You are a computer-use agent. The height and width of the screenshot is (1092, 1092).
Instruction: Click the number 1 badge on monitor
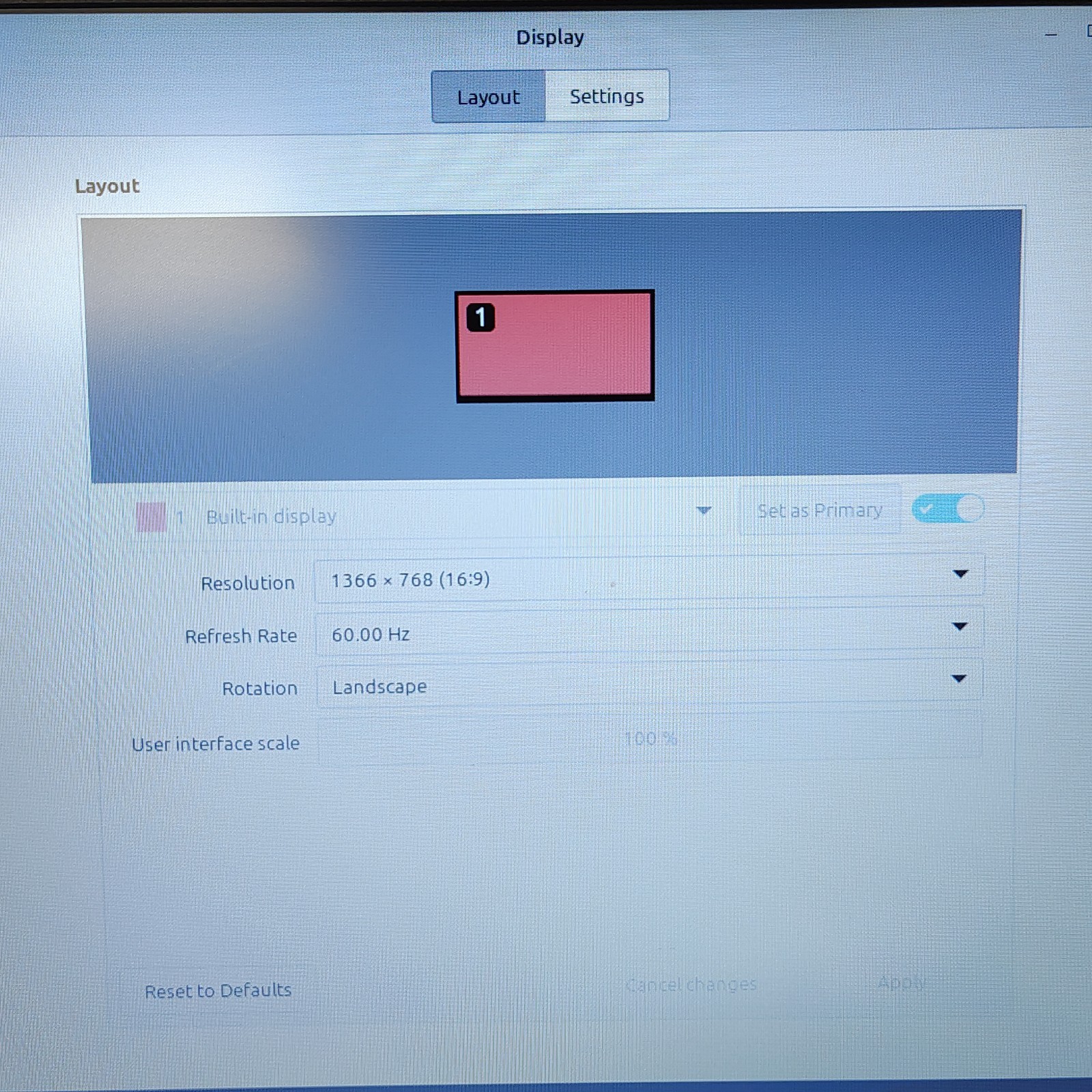tap(480, 317)
